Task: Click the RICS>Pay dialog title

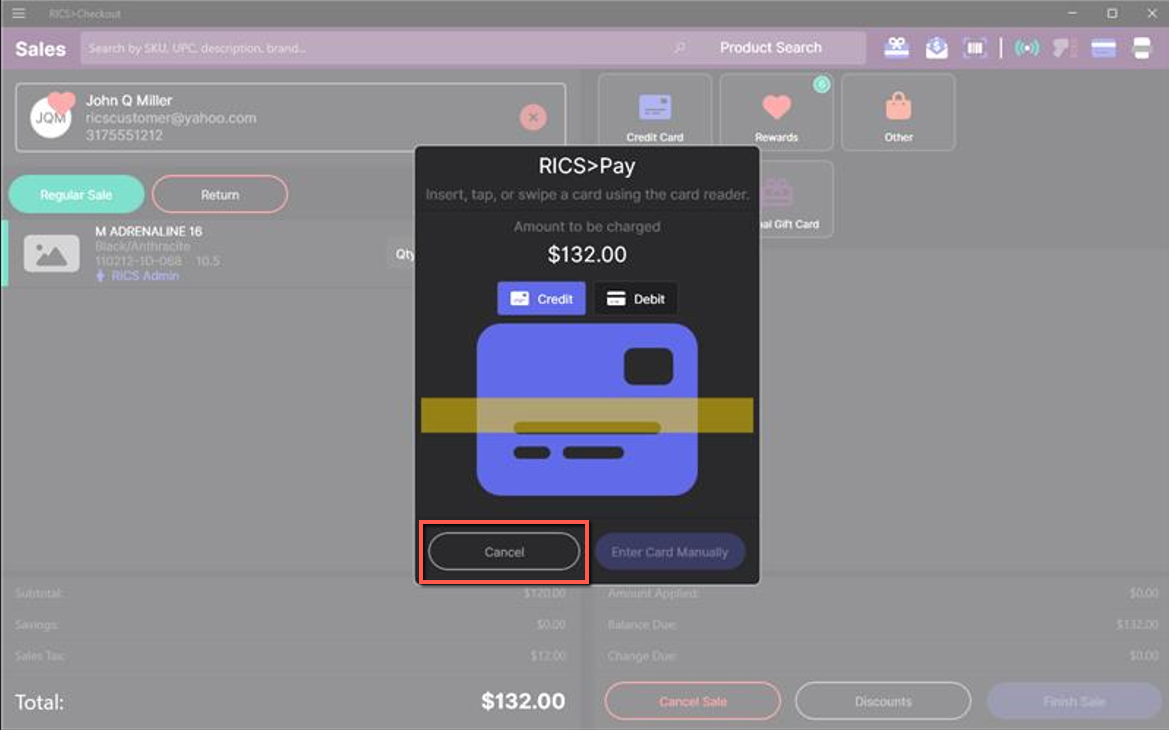Action: click(x=587, y=166)
